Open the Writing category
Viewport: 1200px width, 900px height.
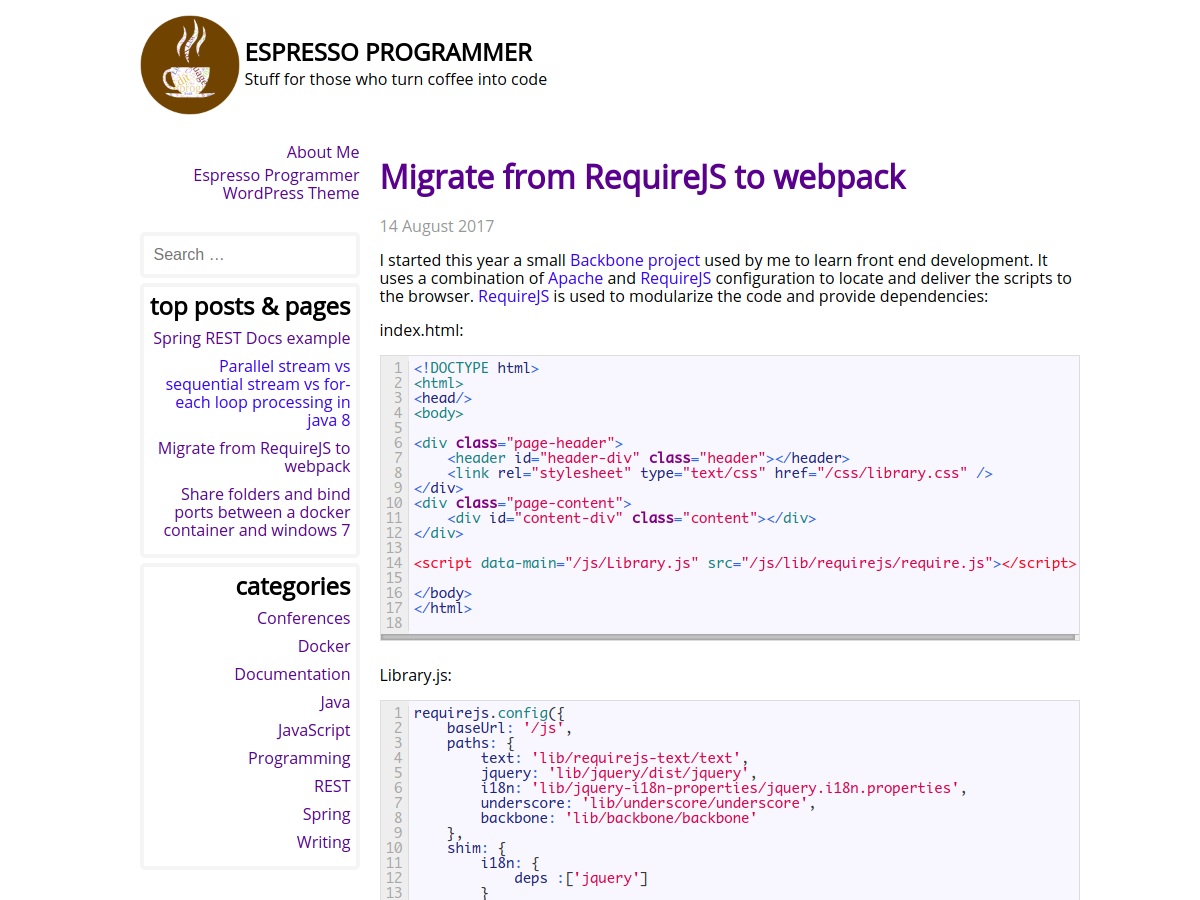point(323,842)
